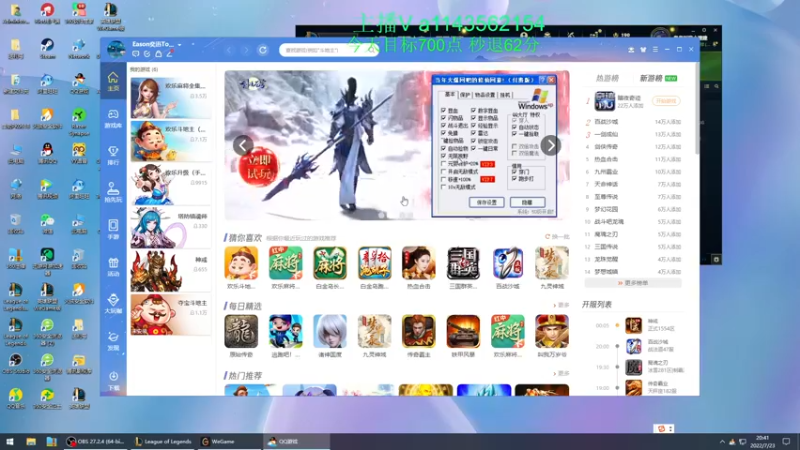Expand the Eason username dropdown arrow
800x450 pixels.
tap(180, 45)
